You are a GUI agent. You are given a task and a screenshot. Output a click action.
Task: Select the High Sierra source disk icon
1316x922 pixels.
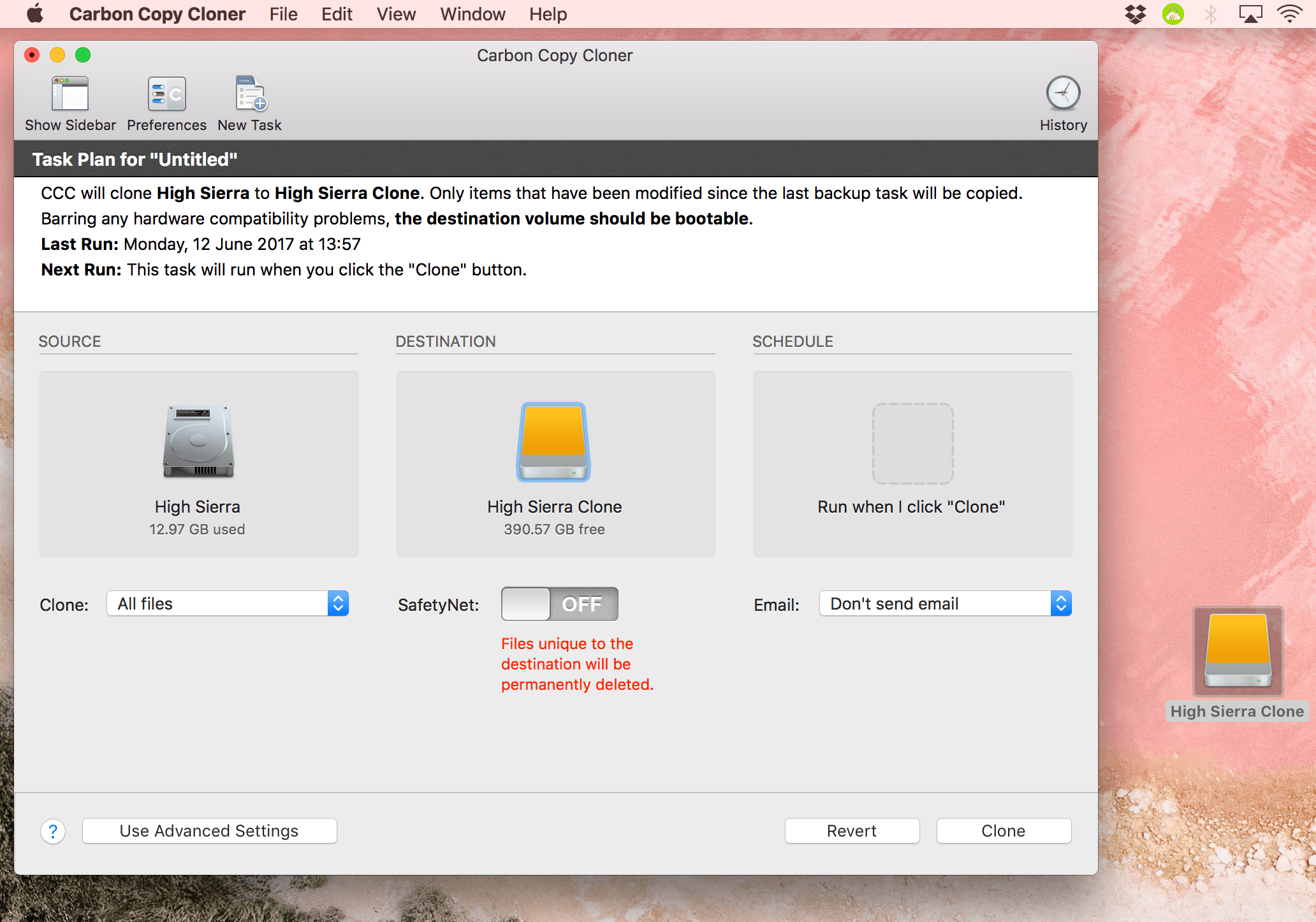click(198, 441)
